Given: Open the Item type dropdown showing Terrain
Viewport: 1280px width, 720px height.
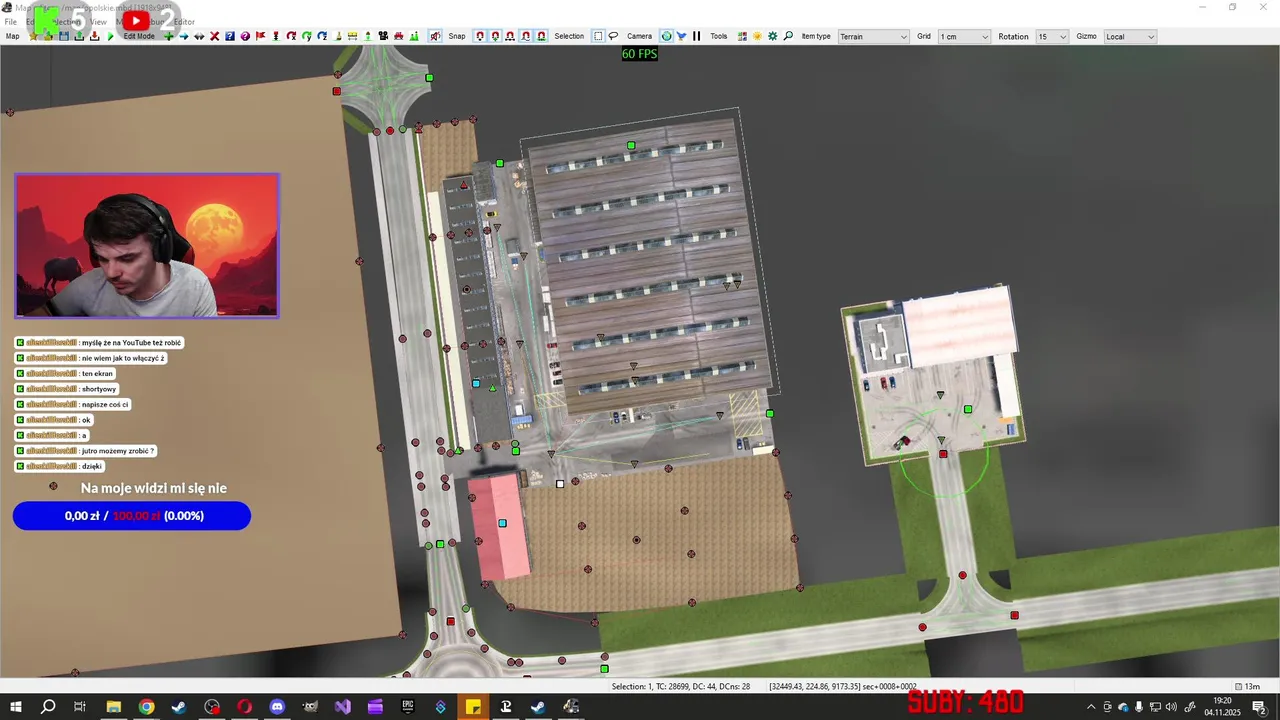Looking at the screenshot, I should [x=873, y=36].
